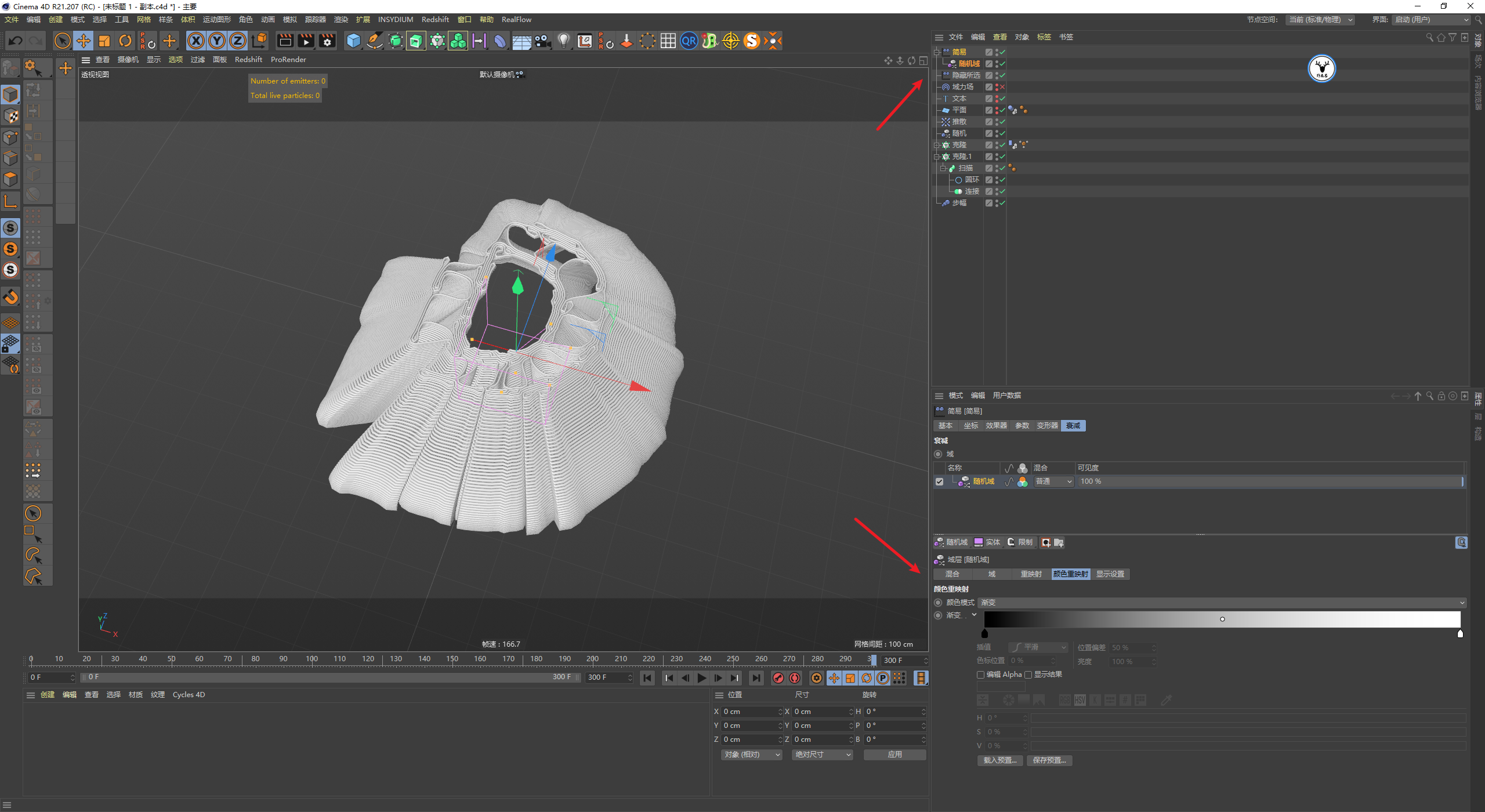Enable the 编辑 Alpha checkbox
The image size is (1485, 812).
[980, 675]
